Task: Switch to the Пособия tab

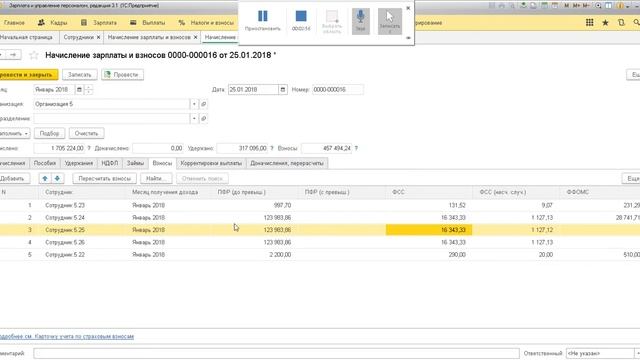Action: point(45,163)
